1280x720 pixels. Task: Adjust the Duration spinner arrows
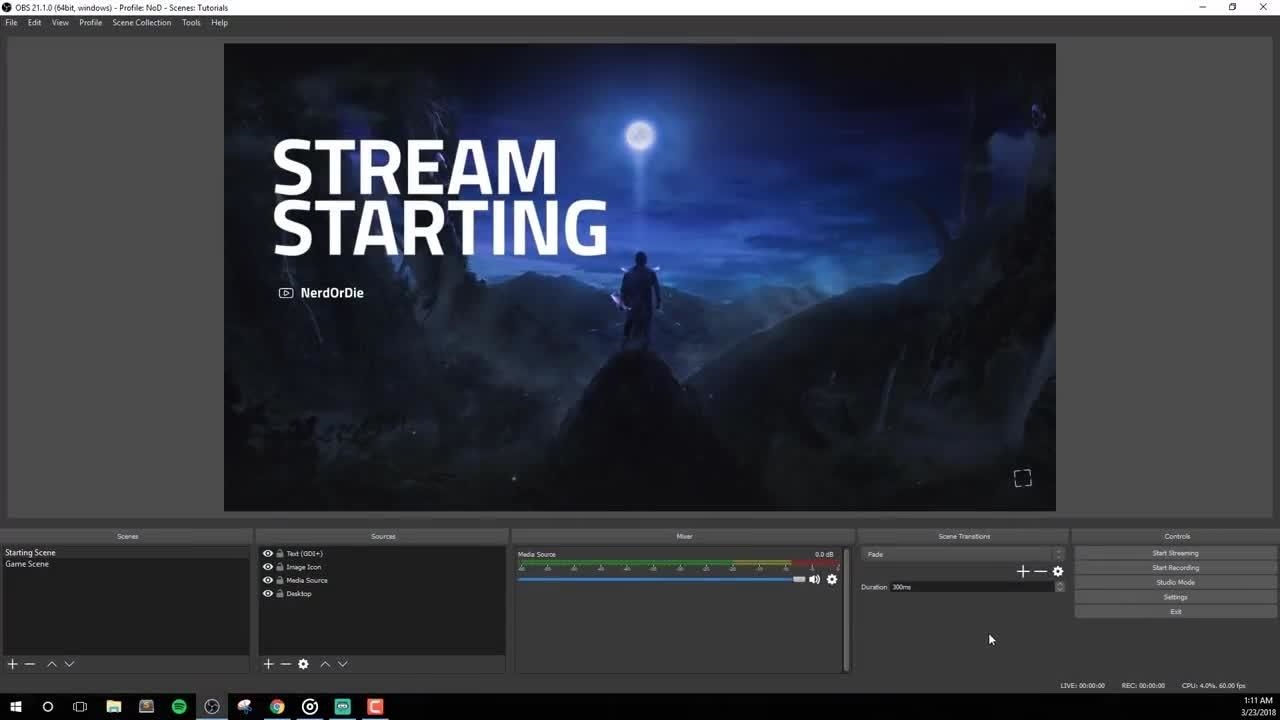(x=1059, y=587)
